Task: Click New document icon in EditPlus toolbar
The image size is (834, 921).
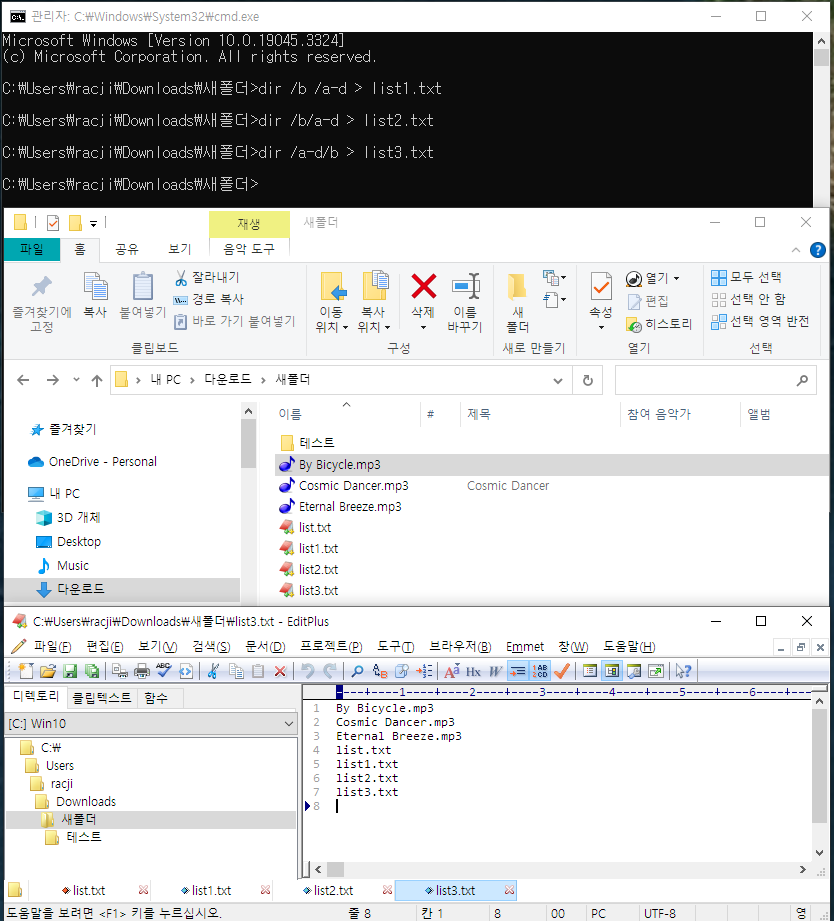Action: coord(26,671)
